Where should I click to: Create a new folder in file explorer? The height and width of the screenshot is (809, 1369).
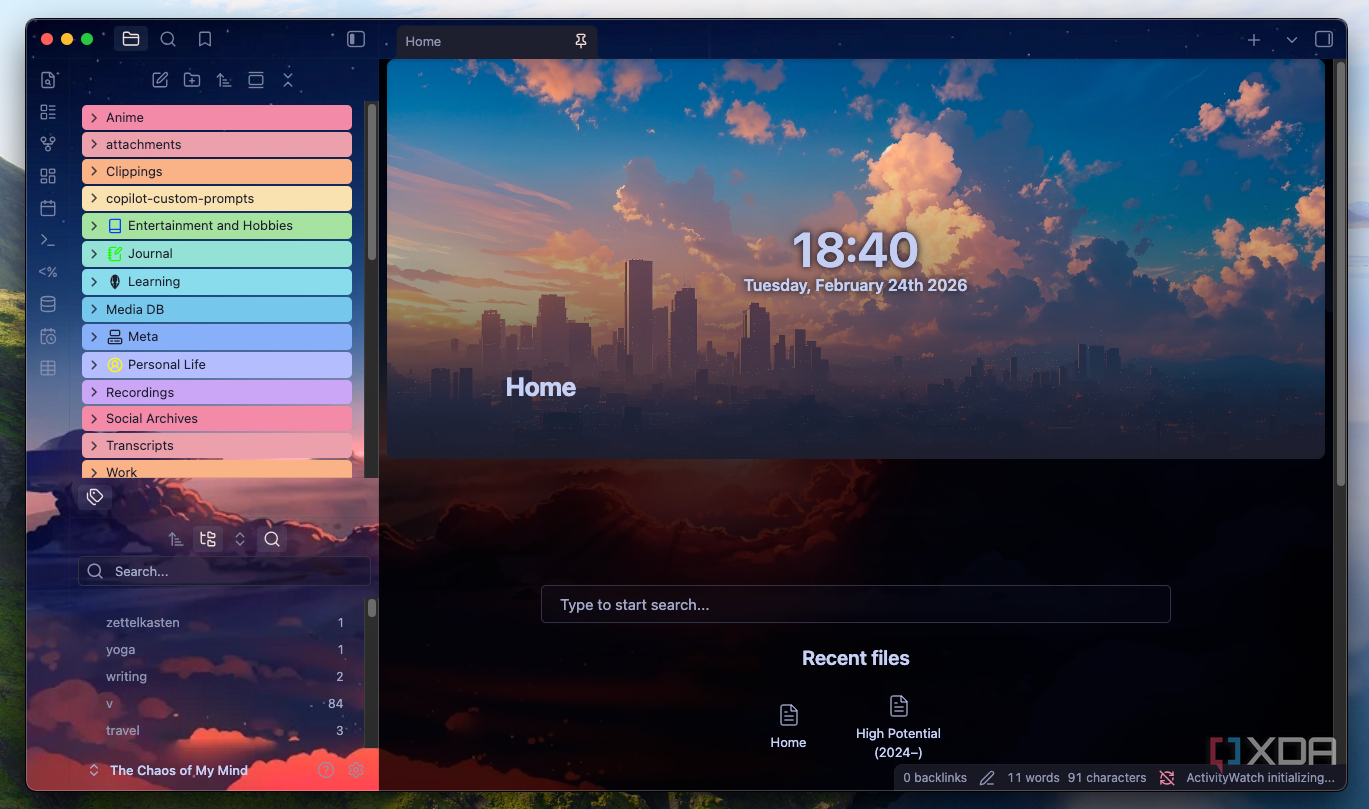click(x=192, y=80)
